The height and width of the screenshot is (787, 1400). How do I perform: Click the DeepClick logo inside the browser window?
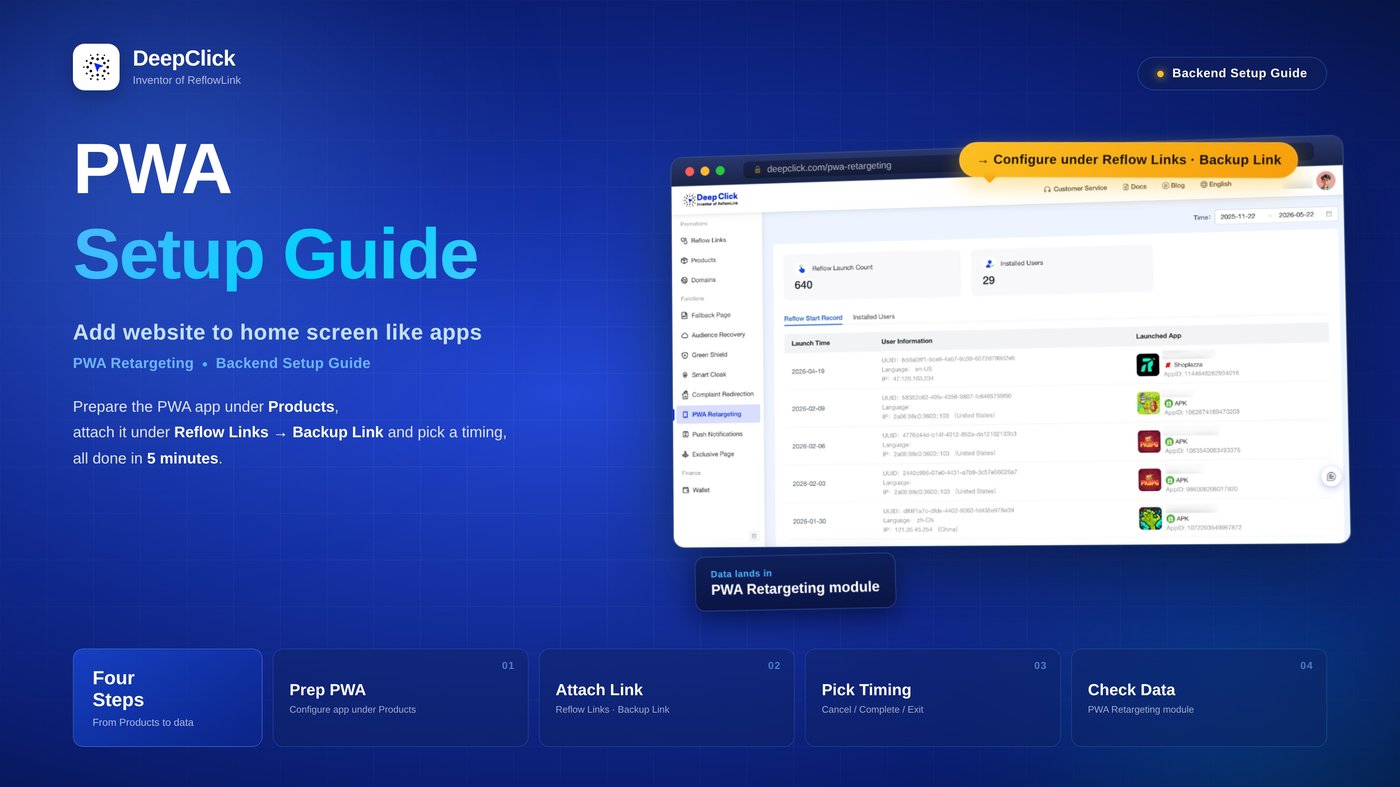point(711,199)
